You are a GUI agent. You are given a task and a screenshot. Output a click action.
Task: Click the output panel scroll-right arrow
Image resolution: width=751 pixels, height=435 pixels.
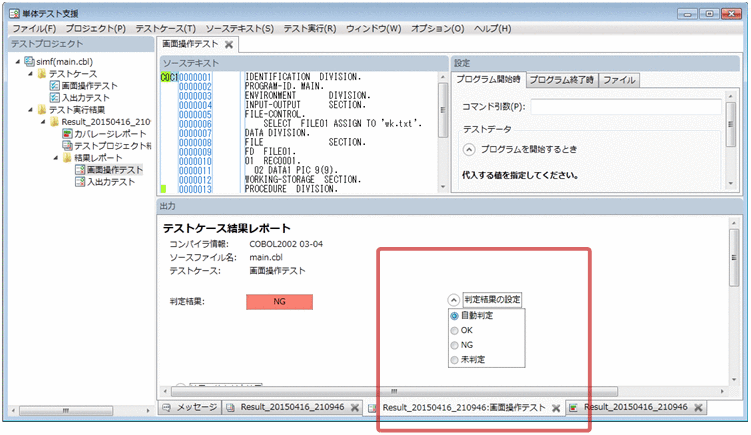[x=722, y=391]
